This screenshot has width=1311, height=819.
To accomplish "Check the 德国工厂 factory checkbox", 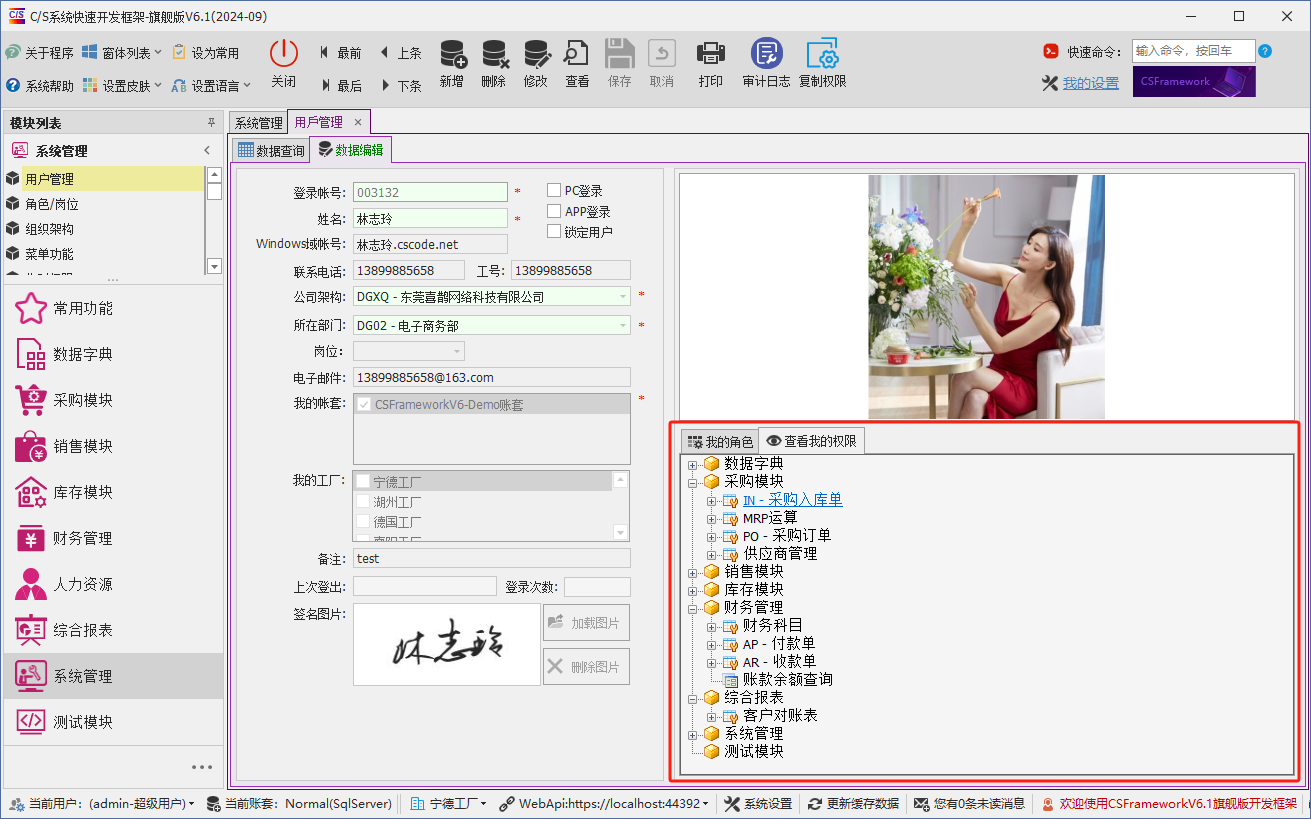I will (x=363, y=522).
